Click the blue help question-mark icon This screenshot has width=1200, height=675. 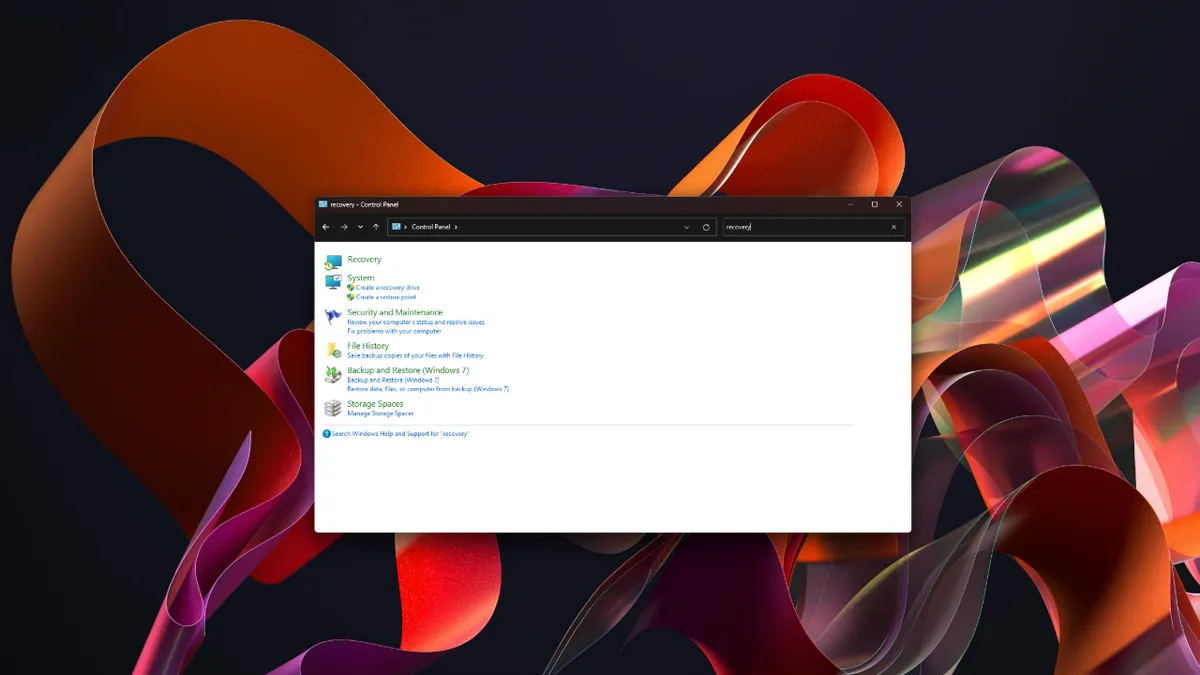click(x=326, y=434)
